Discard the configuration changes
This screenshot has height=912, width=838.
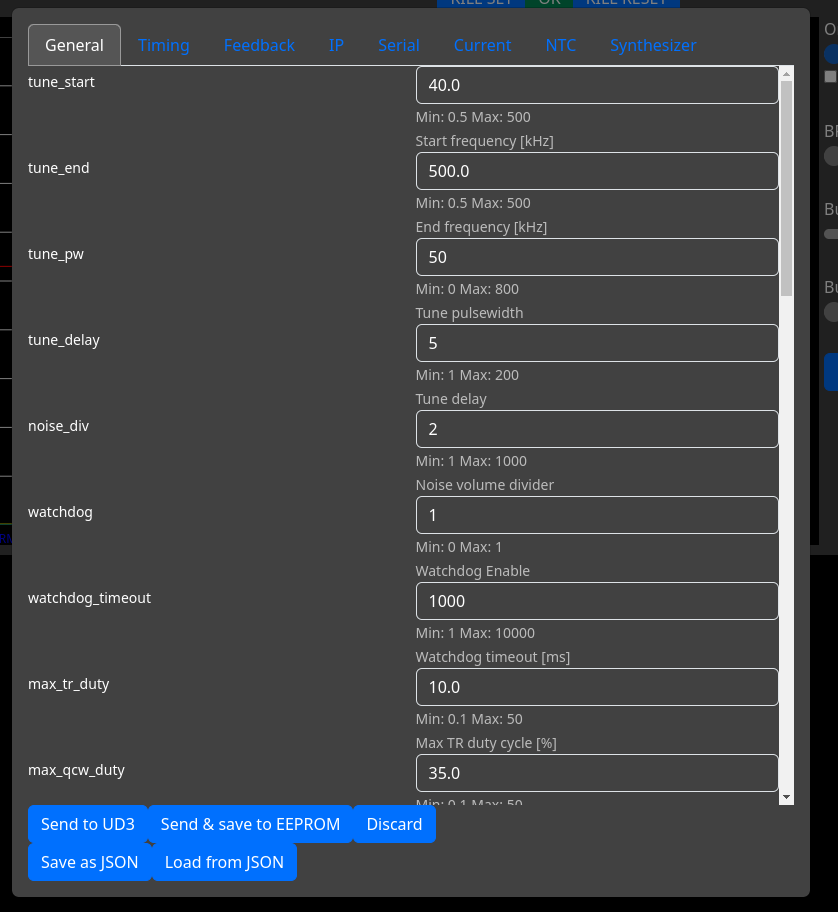394,824
